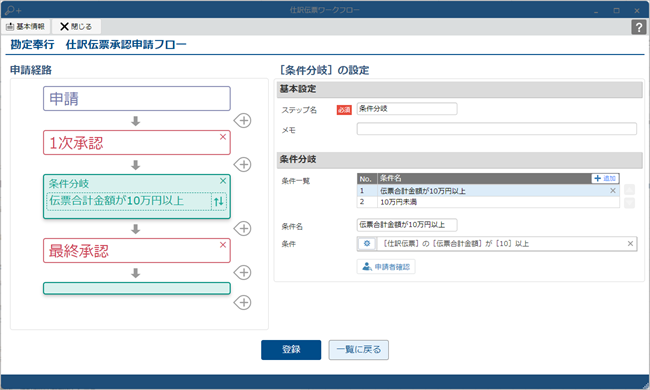650x390 pixels.
Task: Remove the 最終承認 step with its X
Action: coord(223,245)
